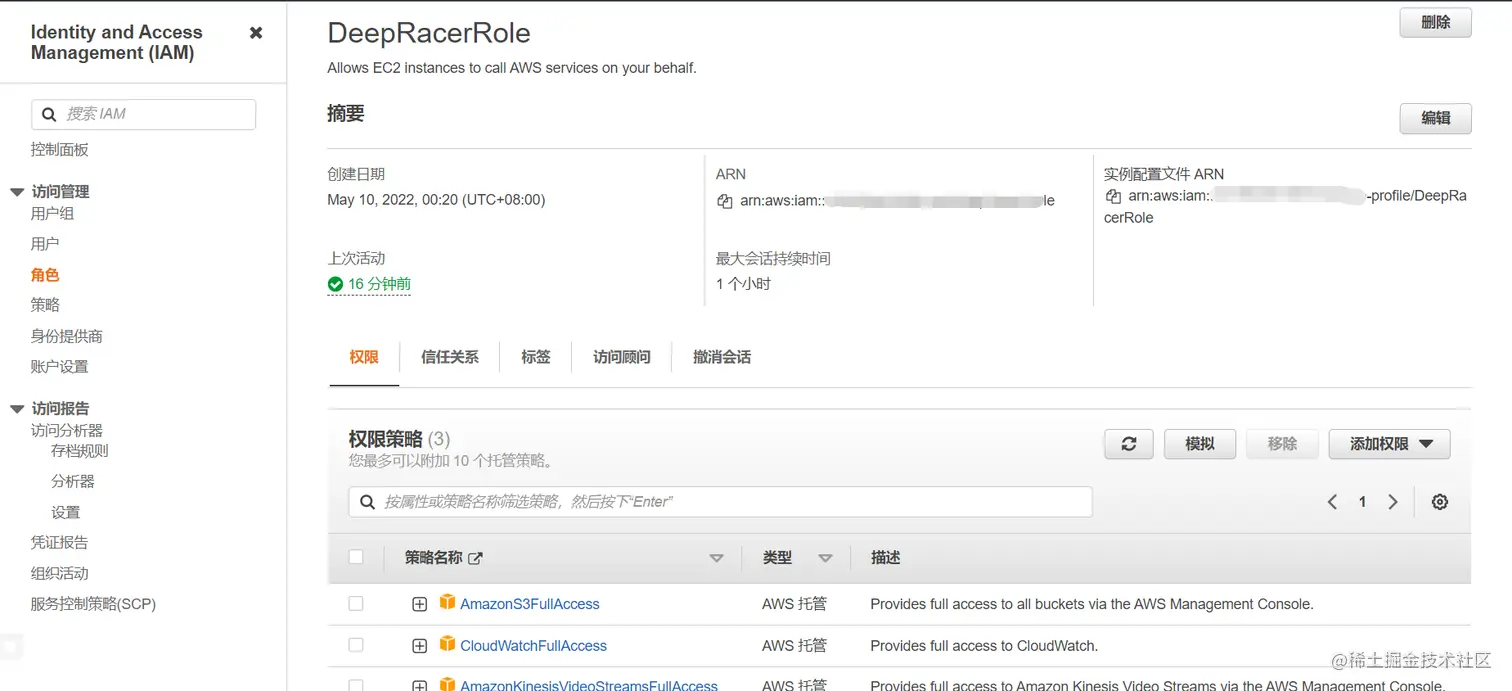The width and height of the screenshot is (1512, 691).
Task: Open 控制面板 in the sidebar
Action: tap(60, 150)
